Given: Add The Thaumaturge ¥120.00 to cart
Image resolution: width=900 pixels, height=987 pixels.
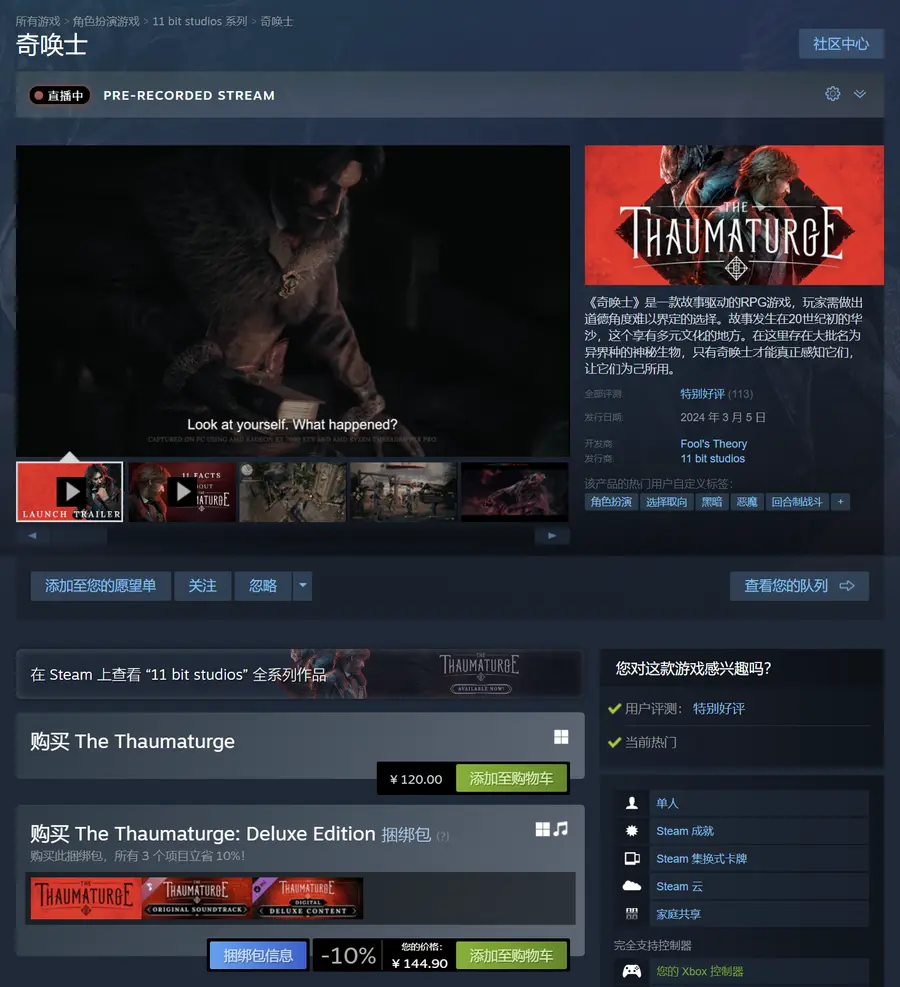Looking at the screenshot, I should [512, 779].
